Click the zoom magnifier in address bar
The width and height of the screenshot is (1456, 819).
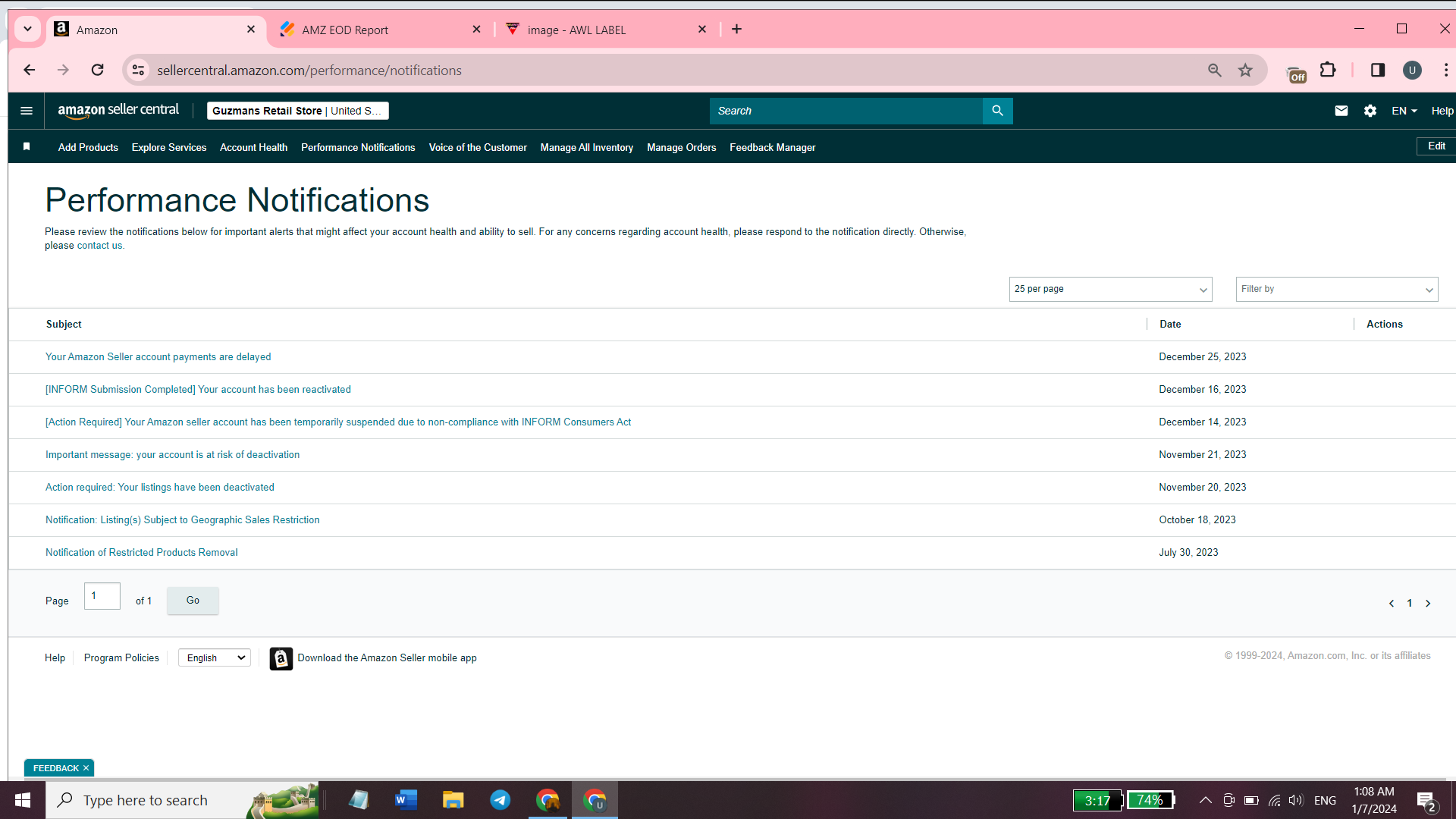(1214, 70)
